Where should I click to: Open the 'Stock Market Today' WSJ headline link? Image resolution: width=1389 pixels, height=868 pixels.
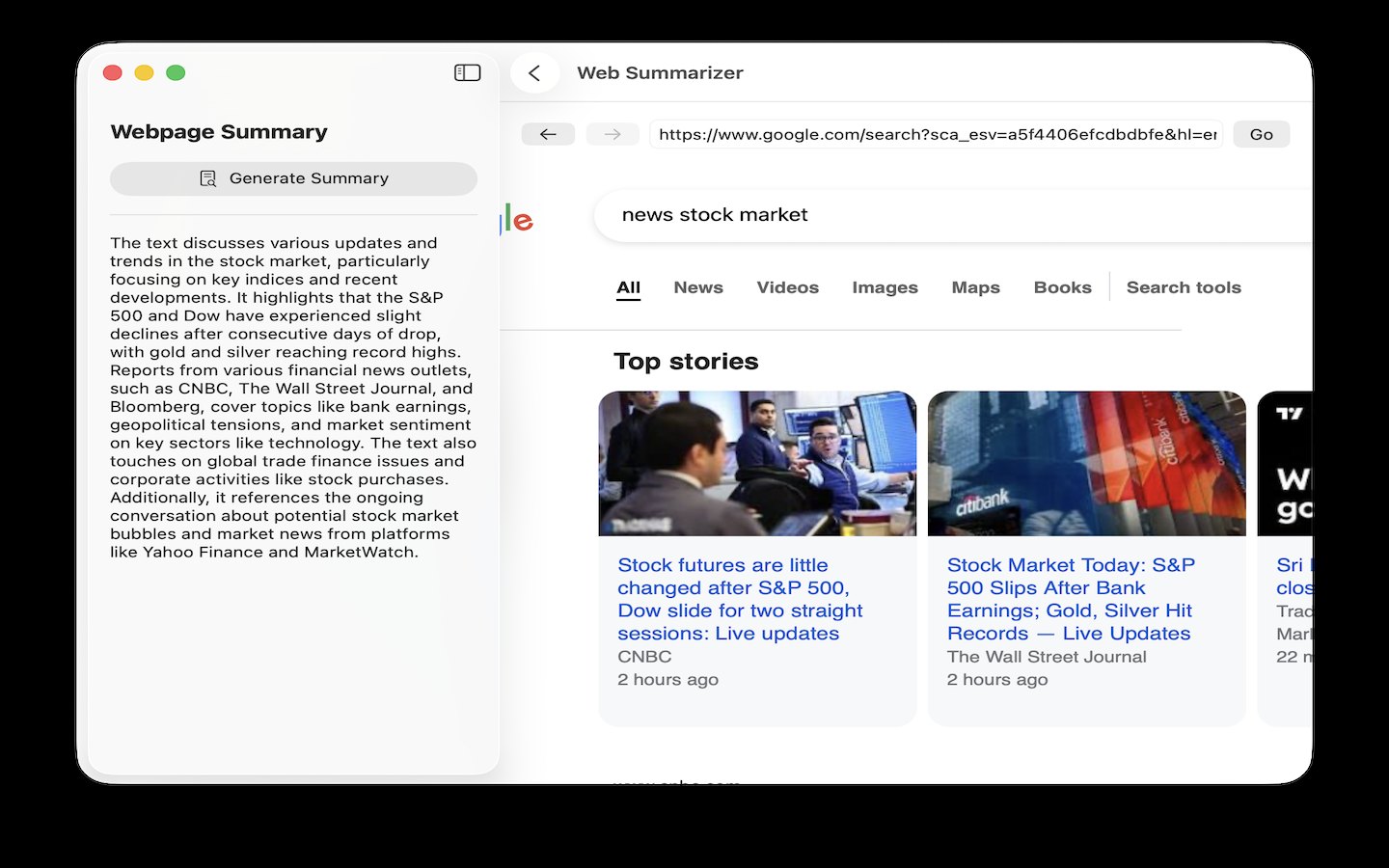[x=1071, y=599]
